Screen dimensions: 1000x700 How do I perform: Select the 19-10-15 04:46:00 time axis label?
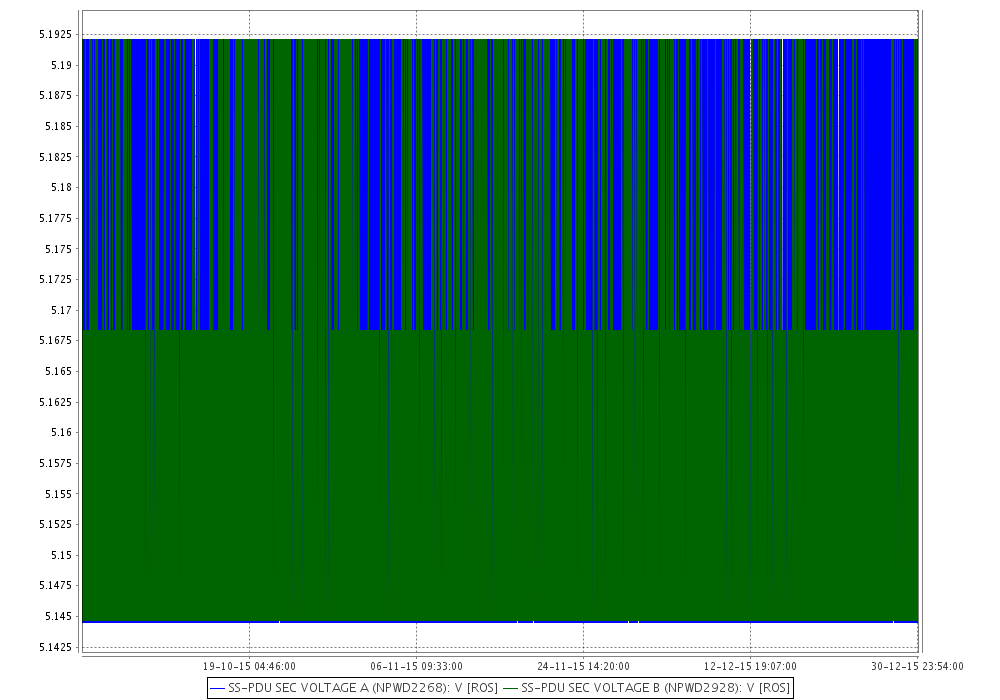coord(249,666)
